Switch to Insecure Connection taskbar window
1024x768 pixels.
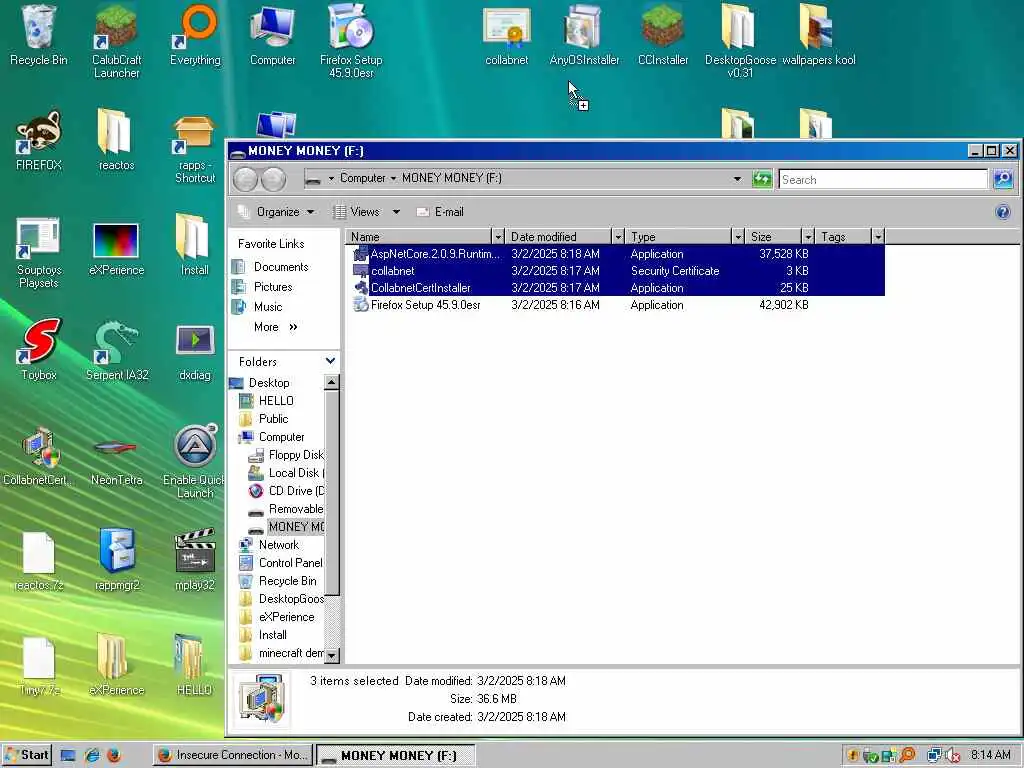click(232, 755)
